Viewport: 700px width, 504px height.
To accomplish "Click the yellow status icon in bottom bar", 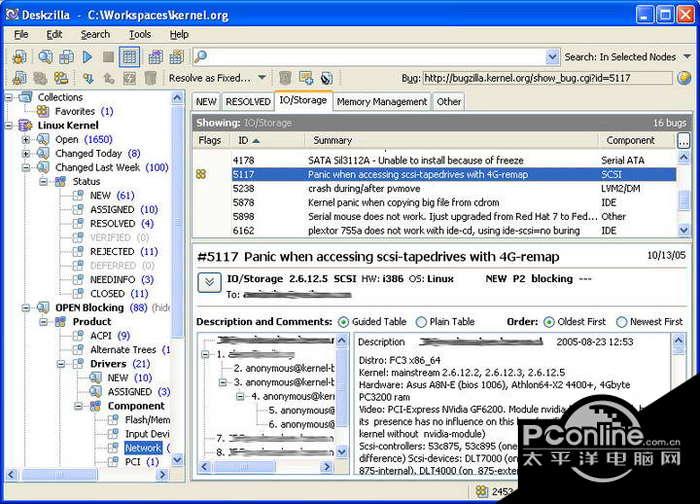I will tap(481, 492).
